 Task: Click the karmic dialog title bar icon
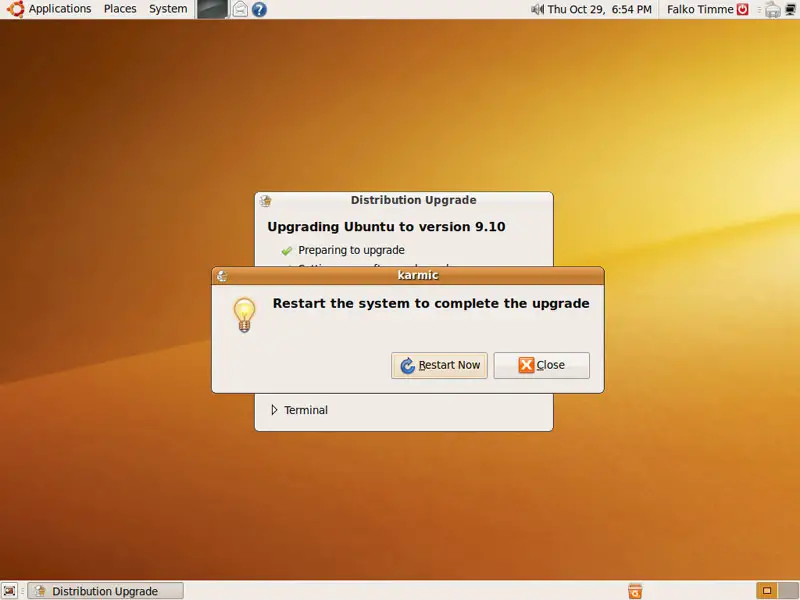222,276
